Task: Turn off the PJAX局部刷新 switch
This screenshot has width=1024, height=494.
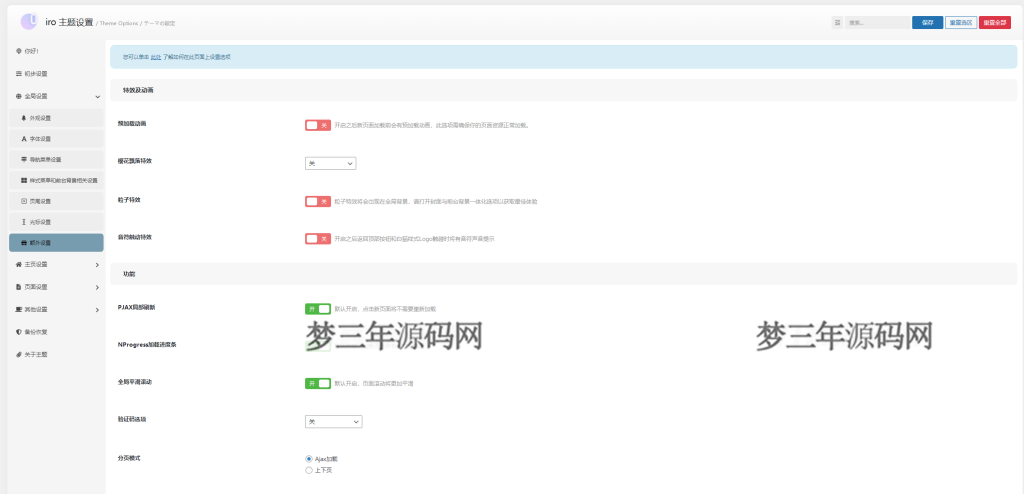Action: point(318,308)
